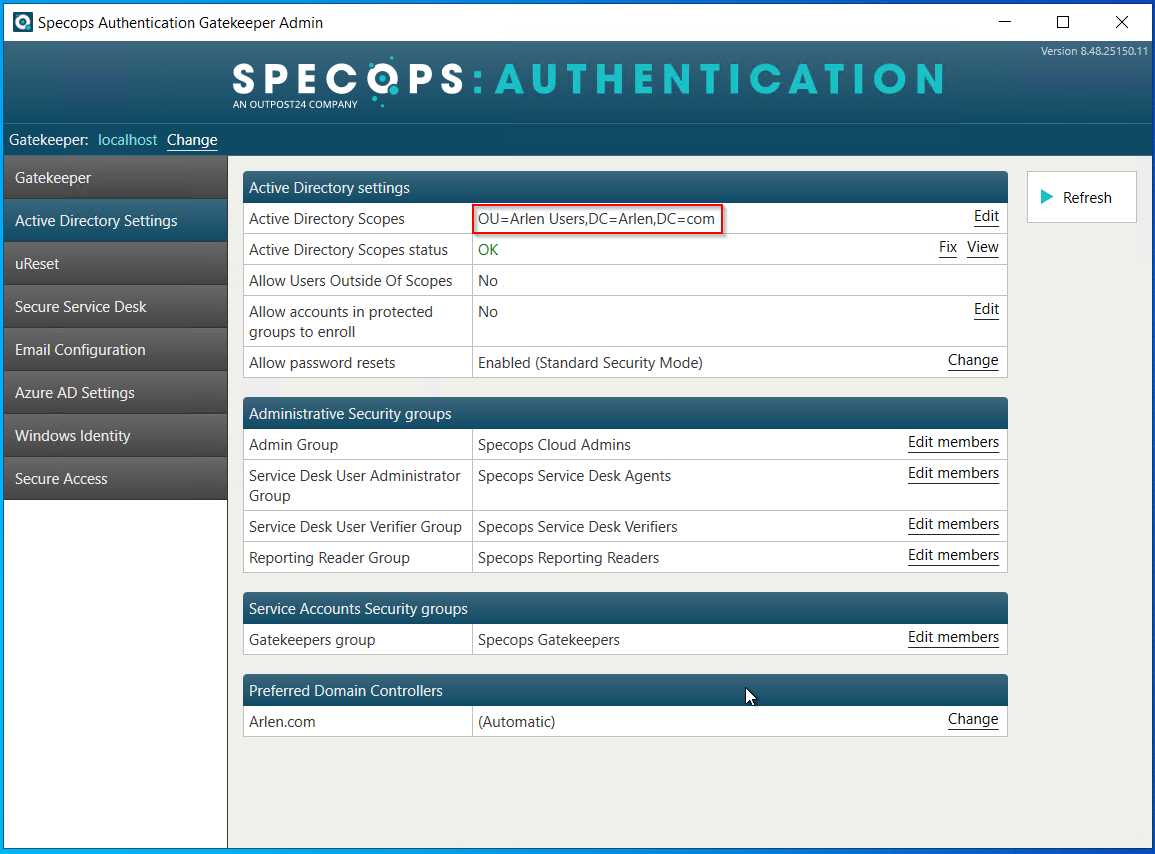This screenshot has width=1155, height=854.
Task: Click Change next to Gatekeeper localhost
Action: pyautogui.click(x=192, y=140)
